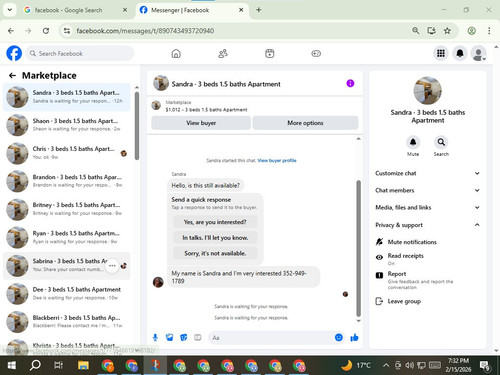The image size is (500, 375).
Task: Go back from Marketplace chats list
Action: 12,76
